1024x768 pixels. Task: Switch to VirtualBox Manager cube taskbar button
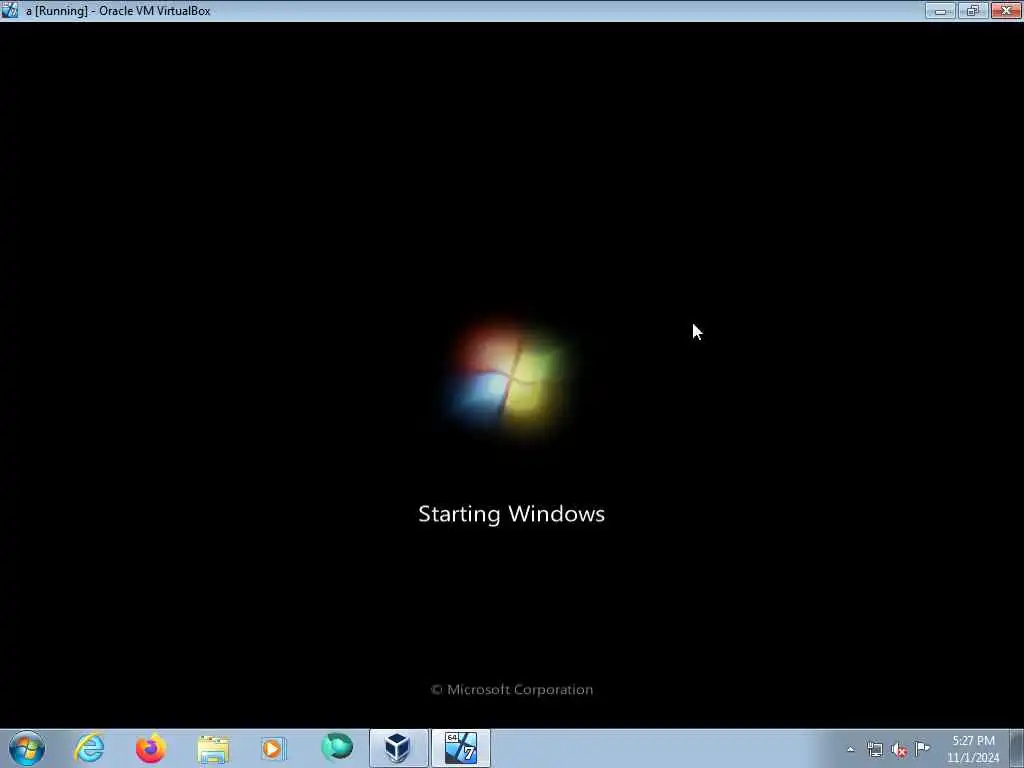398,748
